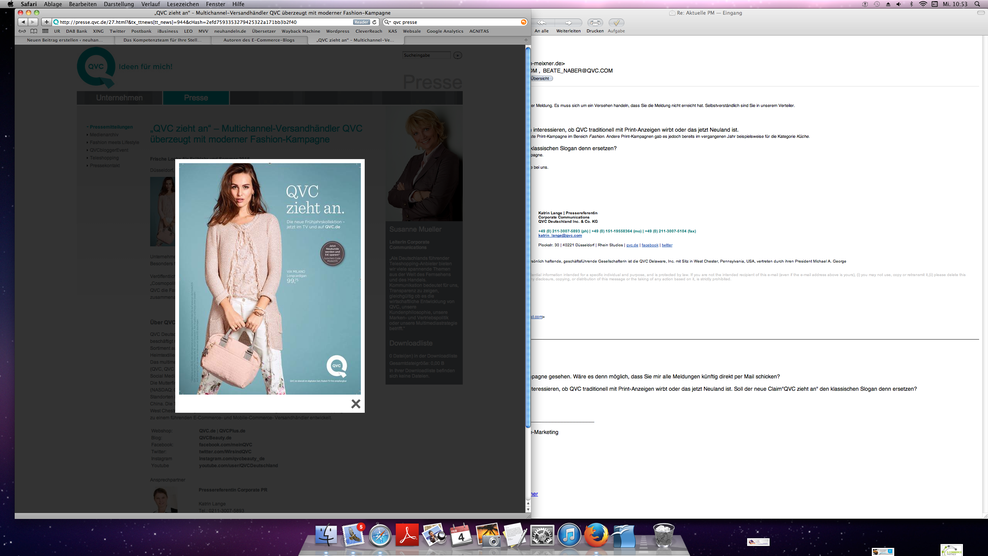The height and width of the screenshot is (556, 988).
Task: Click the 'qvc presse' search field
Action: pyautogui.click(x=454, y=22)
